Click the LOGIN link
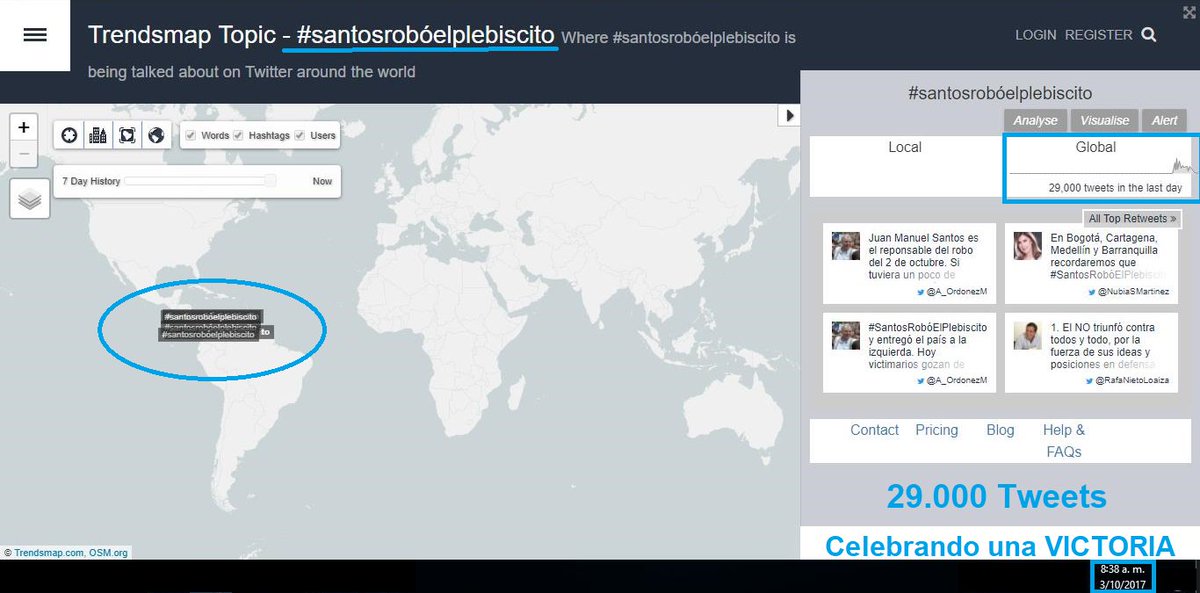1200x593 pixels. tap(1035, 35)
